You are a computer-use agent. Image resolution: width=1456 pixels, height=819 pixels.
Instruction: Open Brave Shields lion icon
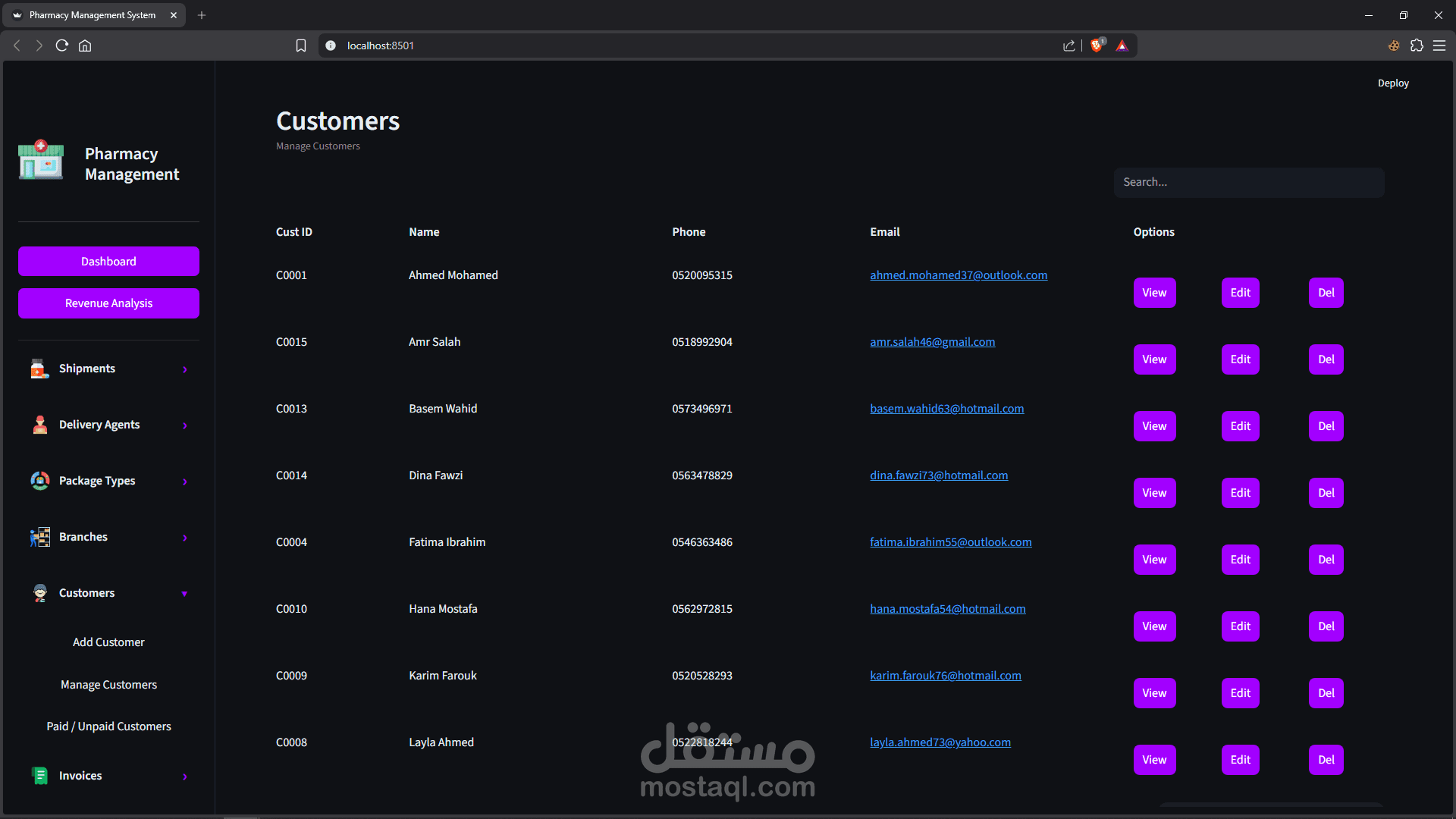pos(1097,45)
